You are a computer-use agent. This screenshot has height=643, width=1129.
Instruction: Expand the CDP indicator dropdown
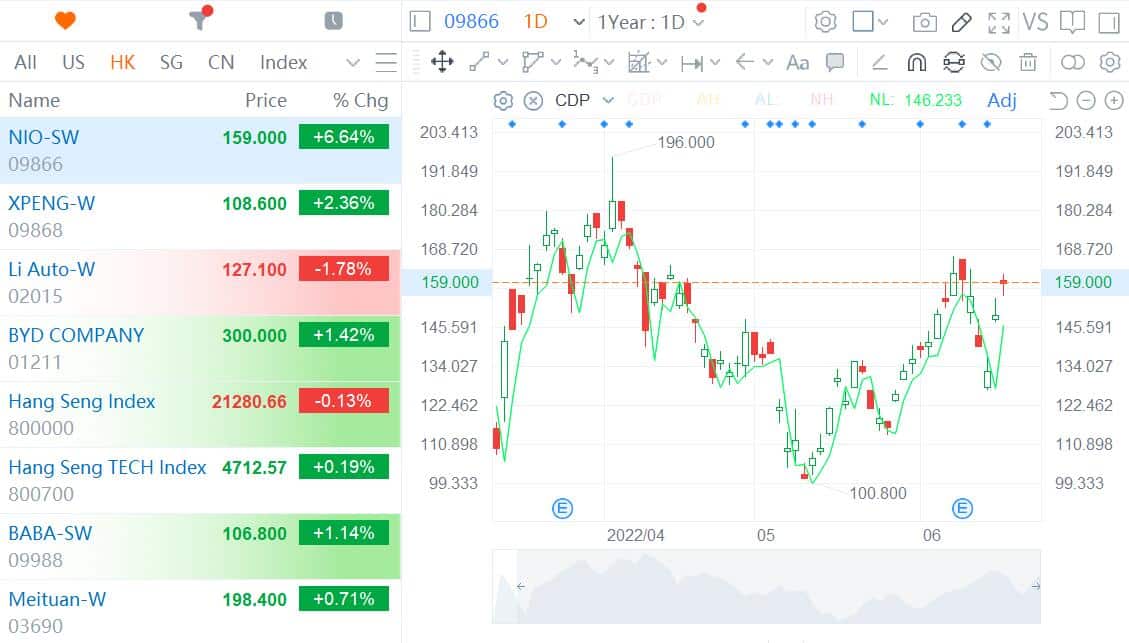click(x=605, y=100)
